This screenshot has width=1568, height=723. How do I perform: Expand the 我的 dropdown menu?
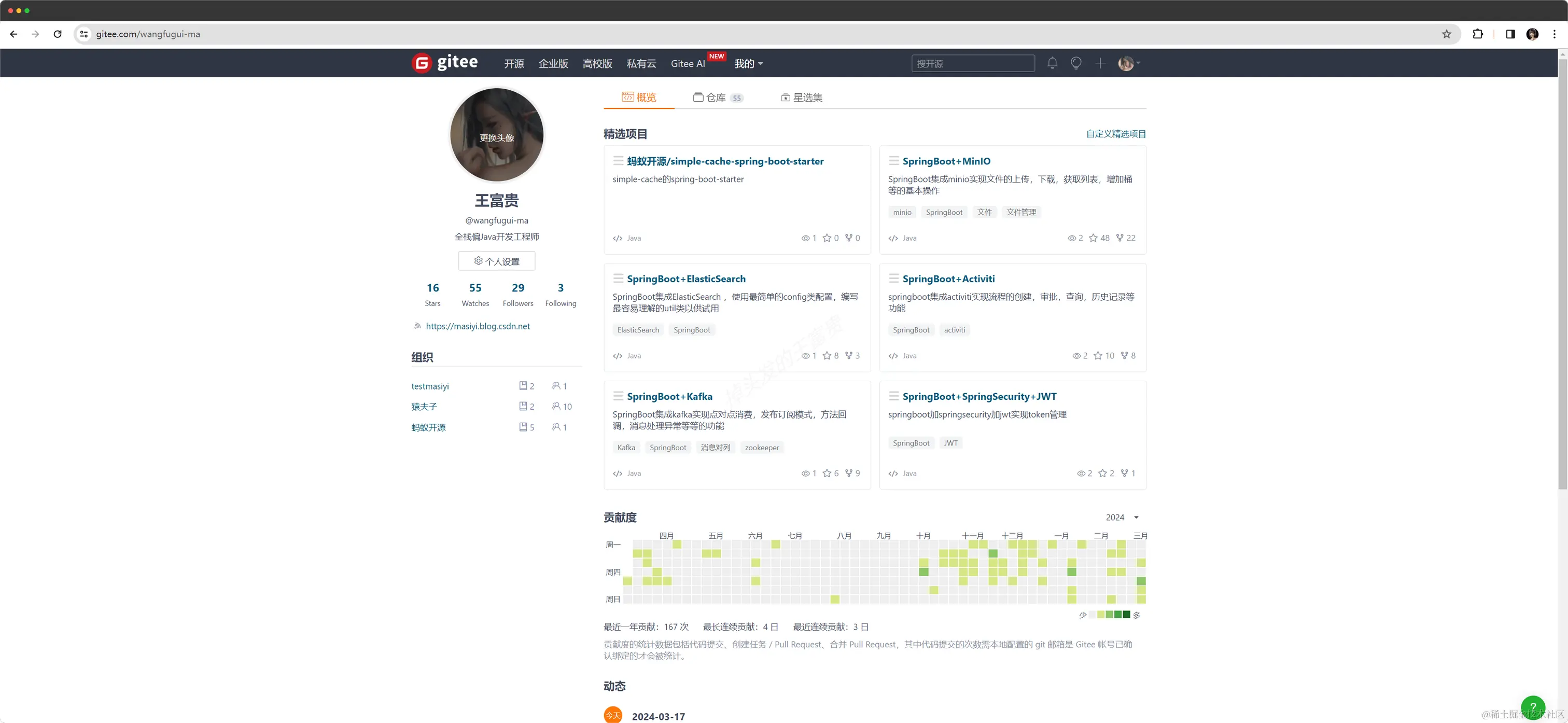pyautogui.click(x=748, y=63)
